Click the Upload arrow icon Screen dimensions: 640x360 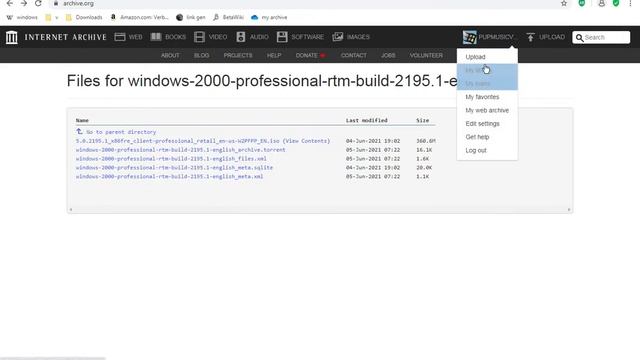530,37
